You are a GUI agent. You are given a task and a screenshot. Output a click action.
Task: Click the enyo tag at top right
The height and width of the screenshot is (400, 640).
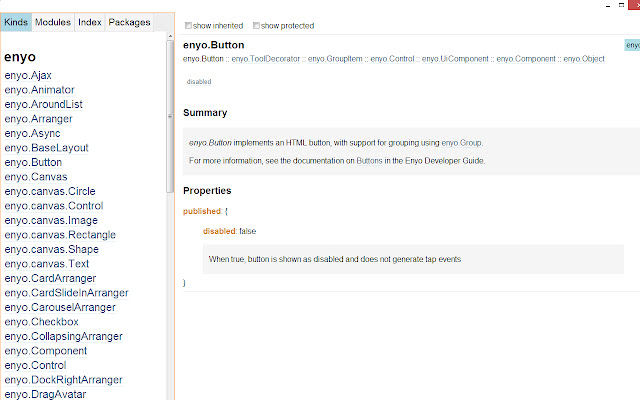coord(632,45)
